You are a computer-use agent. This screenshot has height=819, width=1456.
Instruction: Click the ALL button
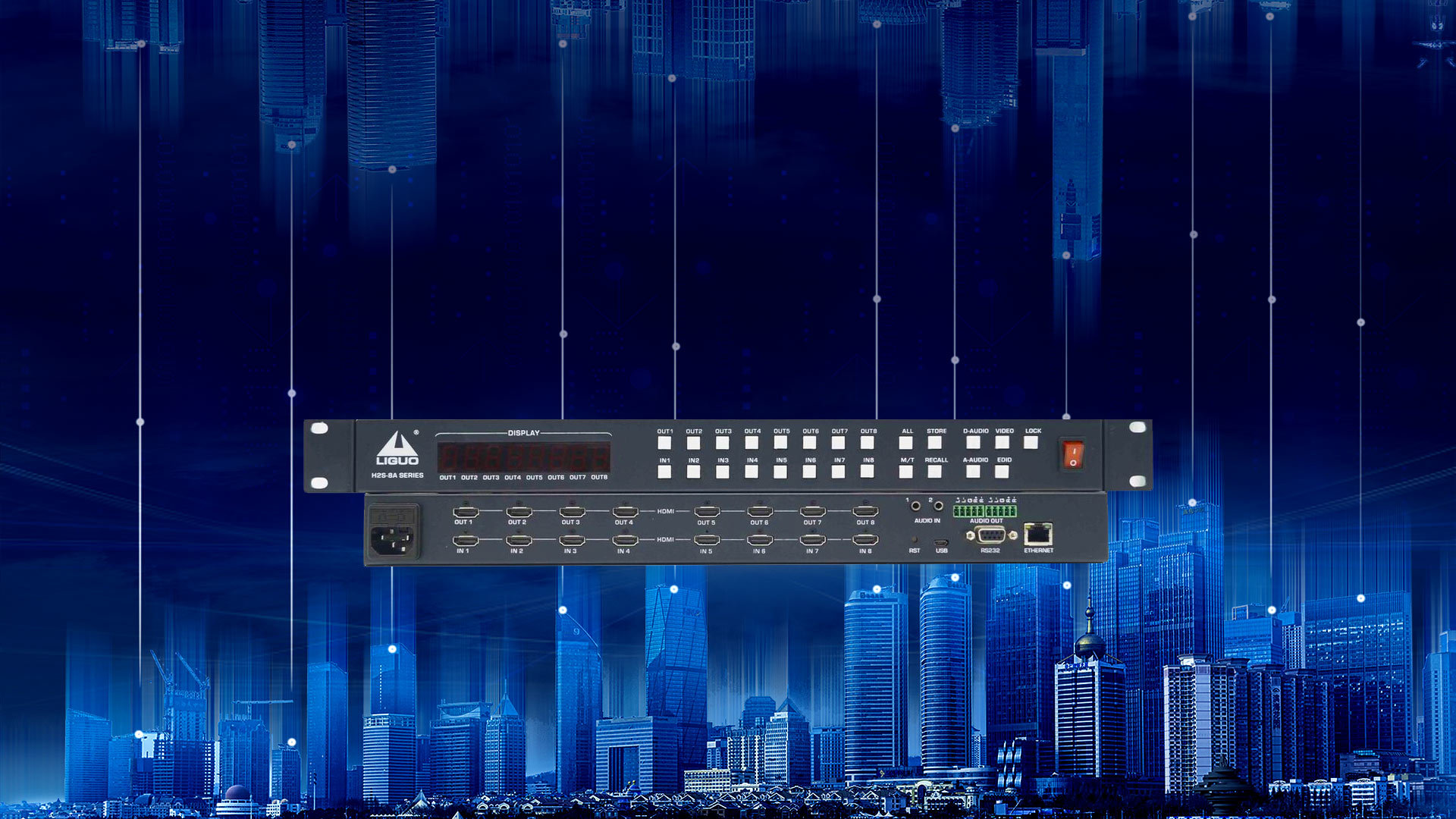[x=906, y=443]
